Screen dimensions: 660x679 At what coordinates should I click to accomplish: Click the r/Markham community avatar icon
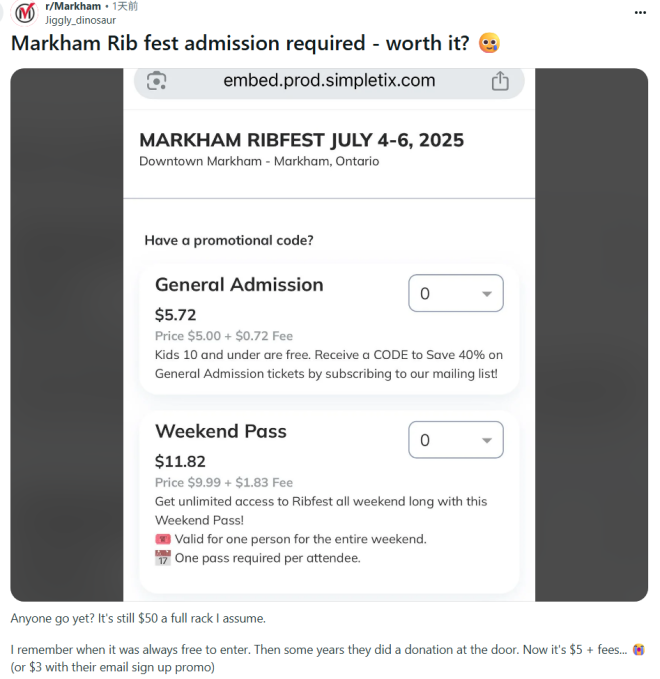(x=24, y=13)
